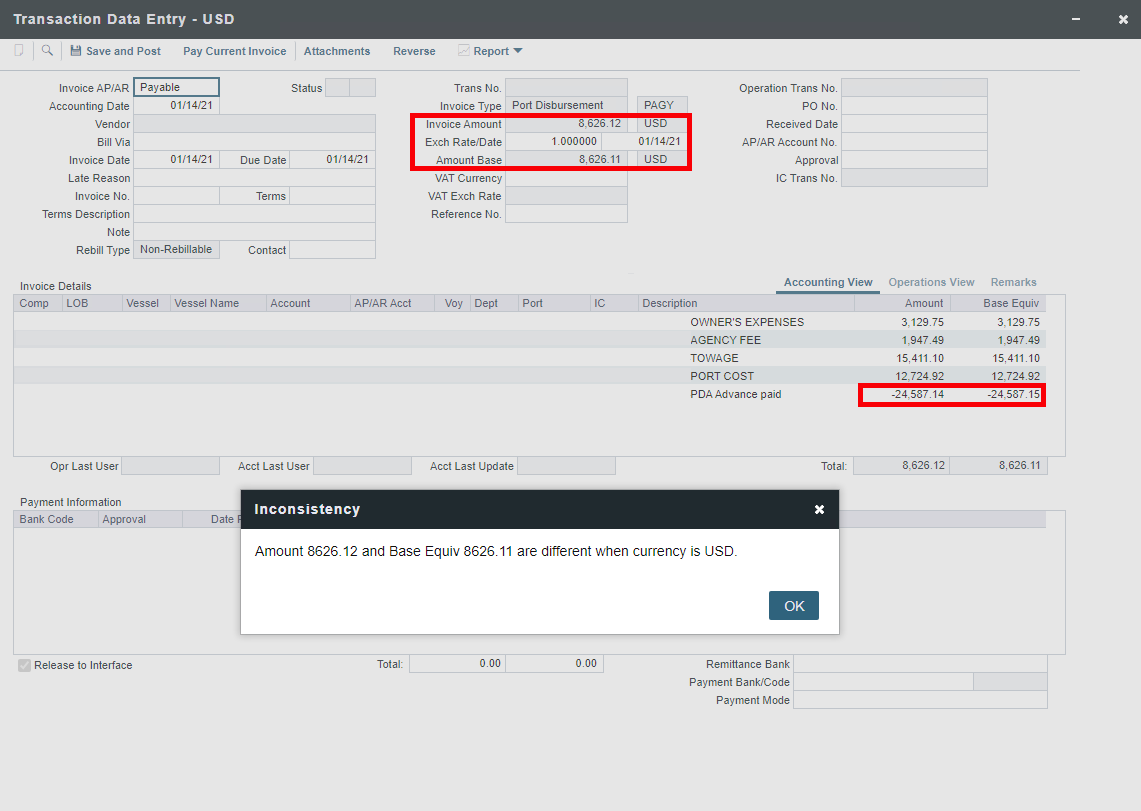Click the Reverse toolbar button
This screenshot has width=1141, height=811.
pos(414,51)
